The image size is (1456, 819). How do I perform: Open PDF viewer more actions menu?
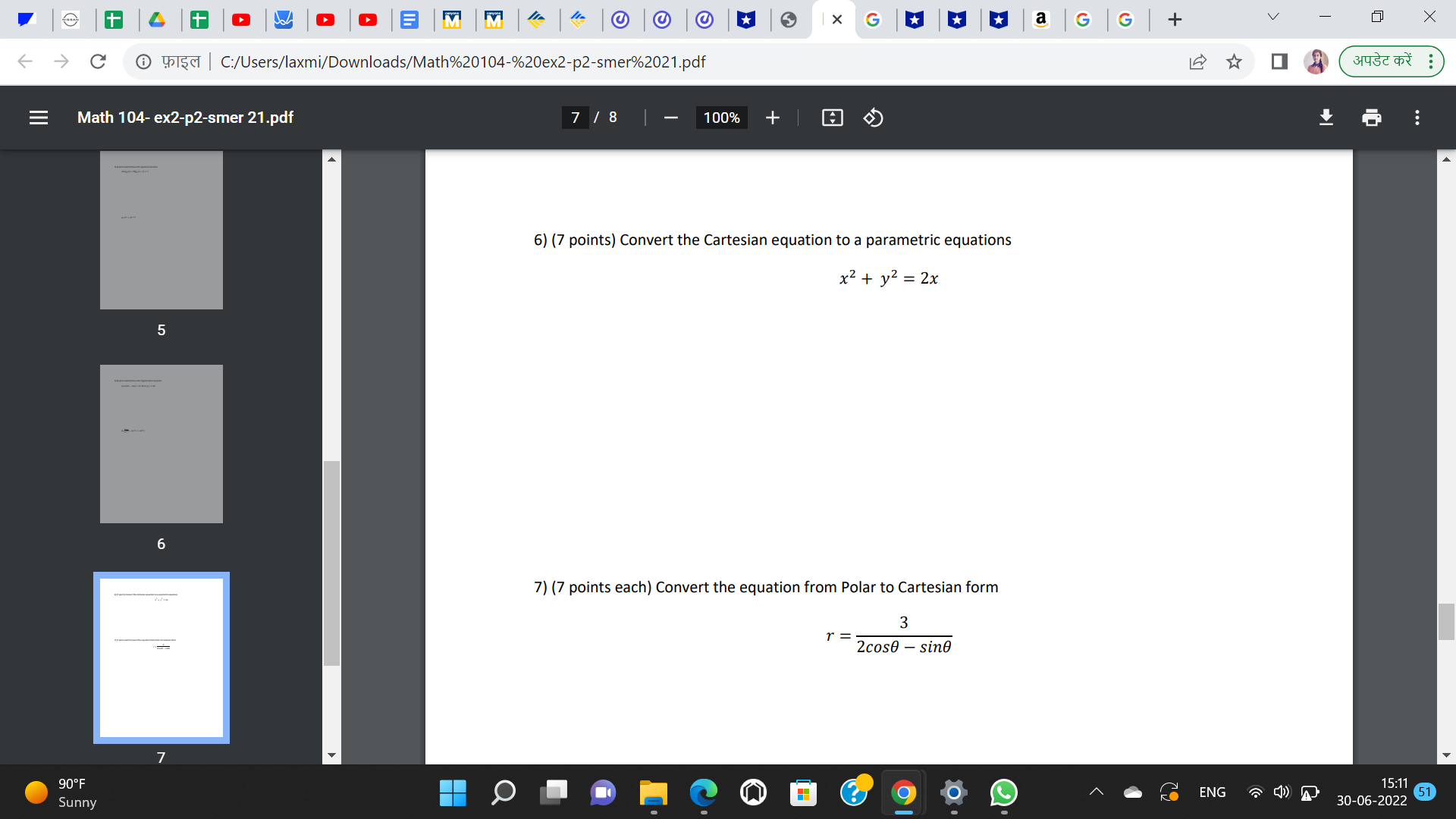tap(1417, 118)
